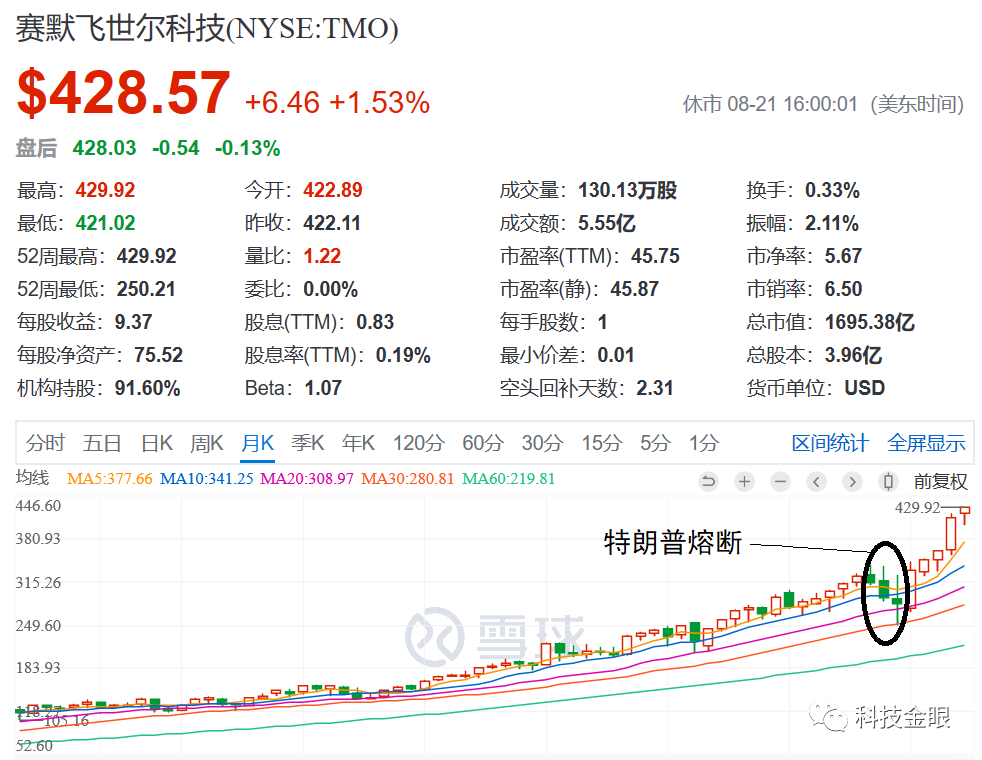Click the undo/reset chart icon
The width and height of the screenshot is (982, 760).
(x=708, y=481)
